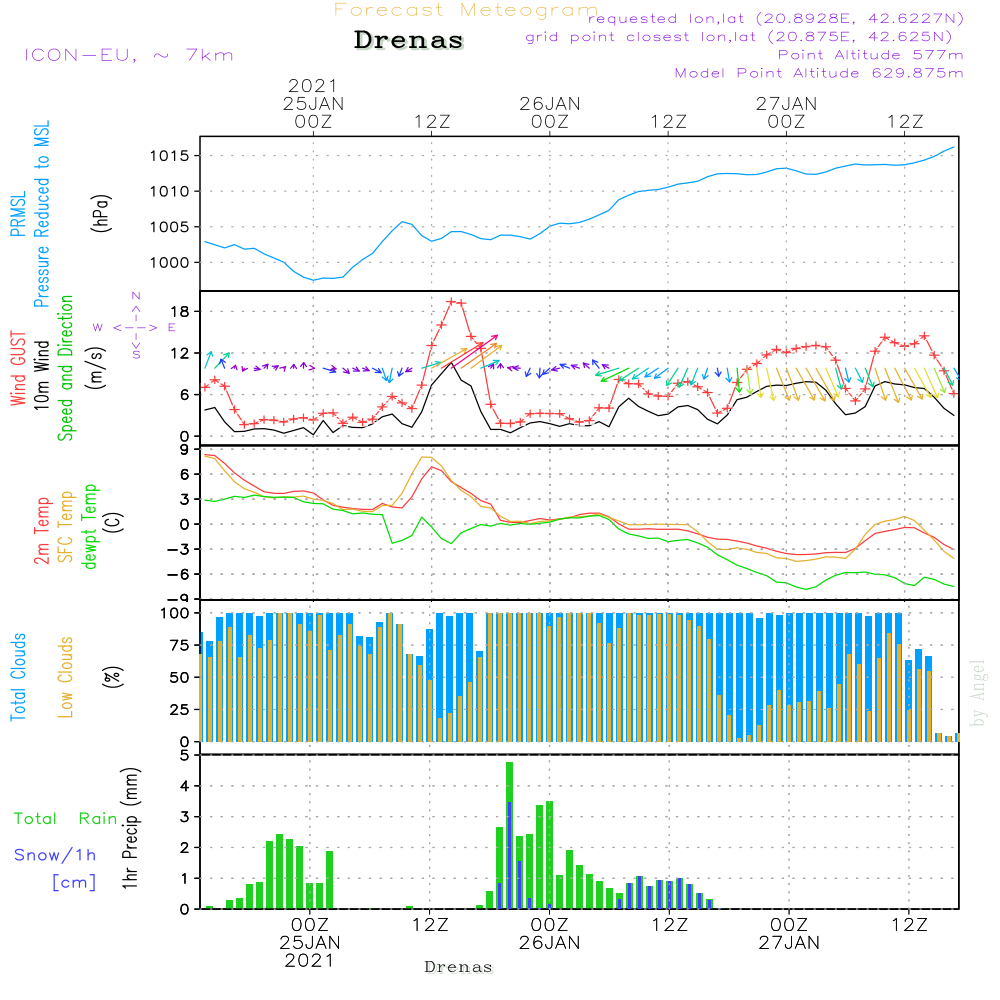Click the (m/s) unit label

tap(96, 368)
